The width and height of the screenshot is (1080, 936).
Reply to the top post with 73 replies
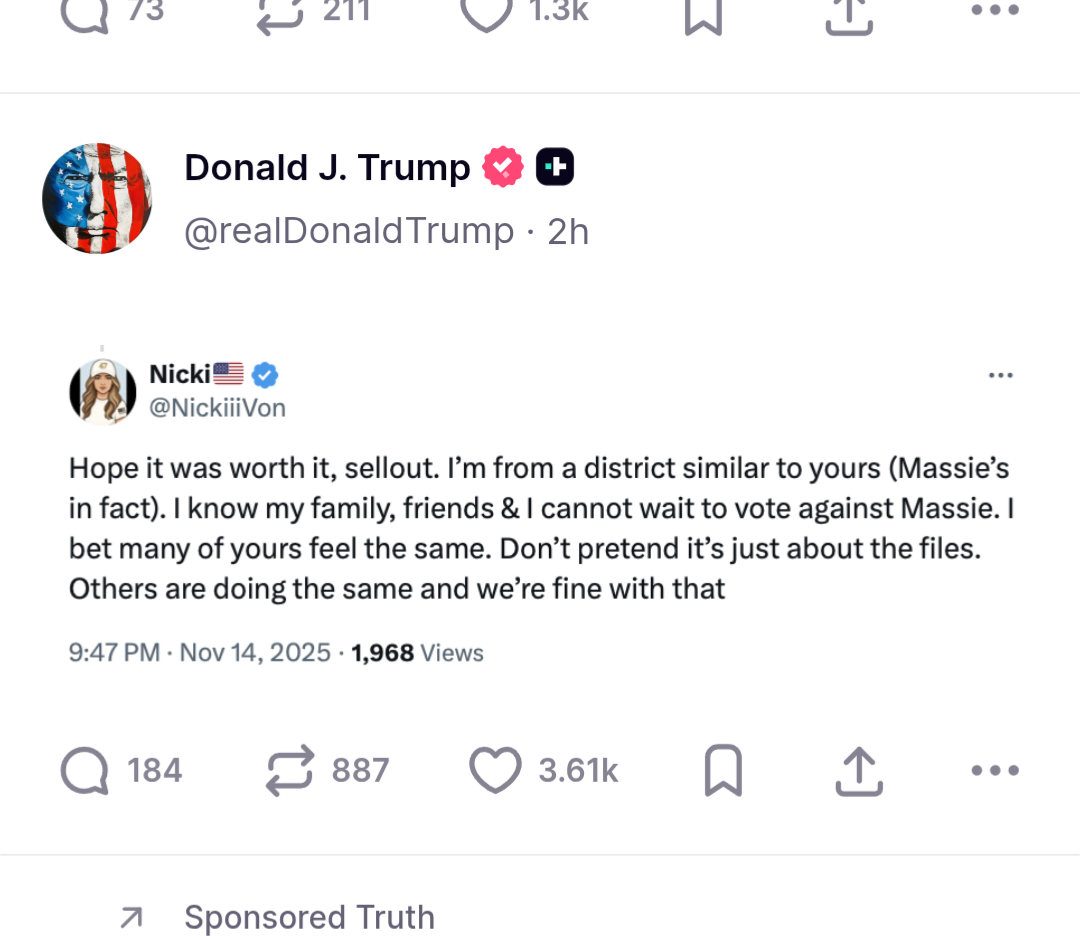tap(84, 12)
